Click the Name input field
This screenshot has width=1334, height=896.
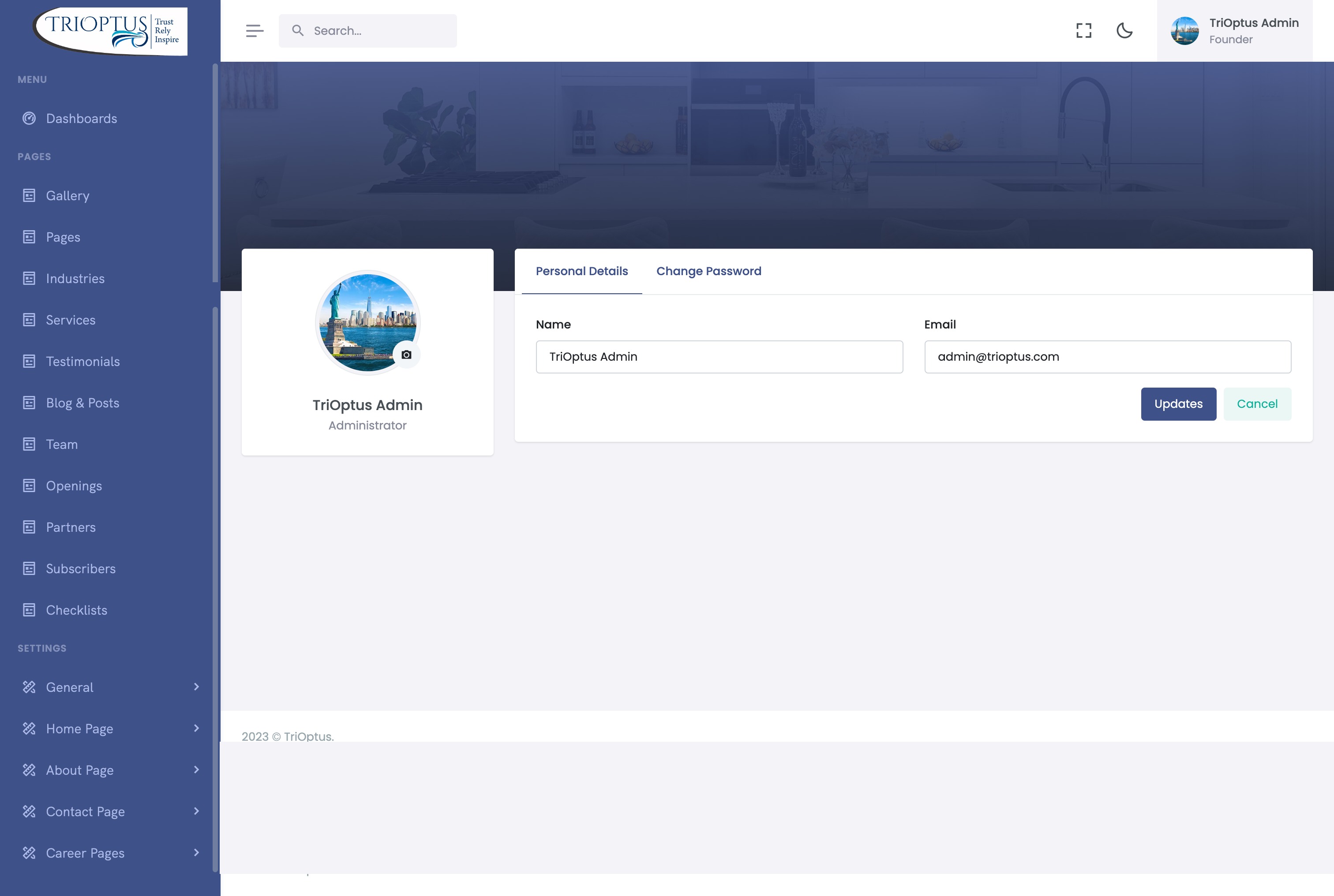coord(719,357)
